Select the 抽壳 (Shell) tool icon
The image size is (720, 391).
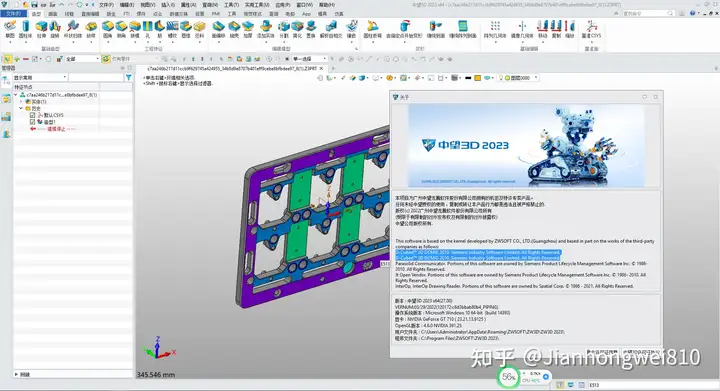tap(234, 29)
